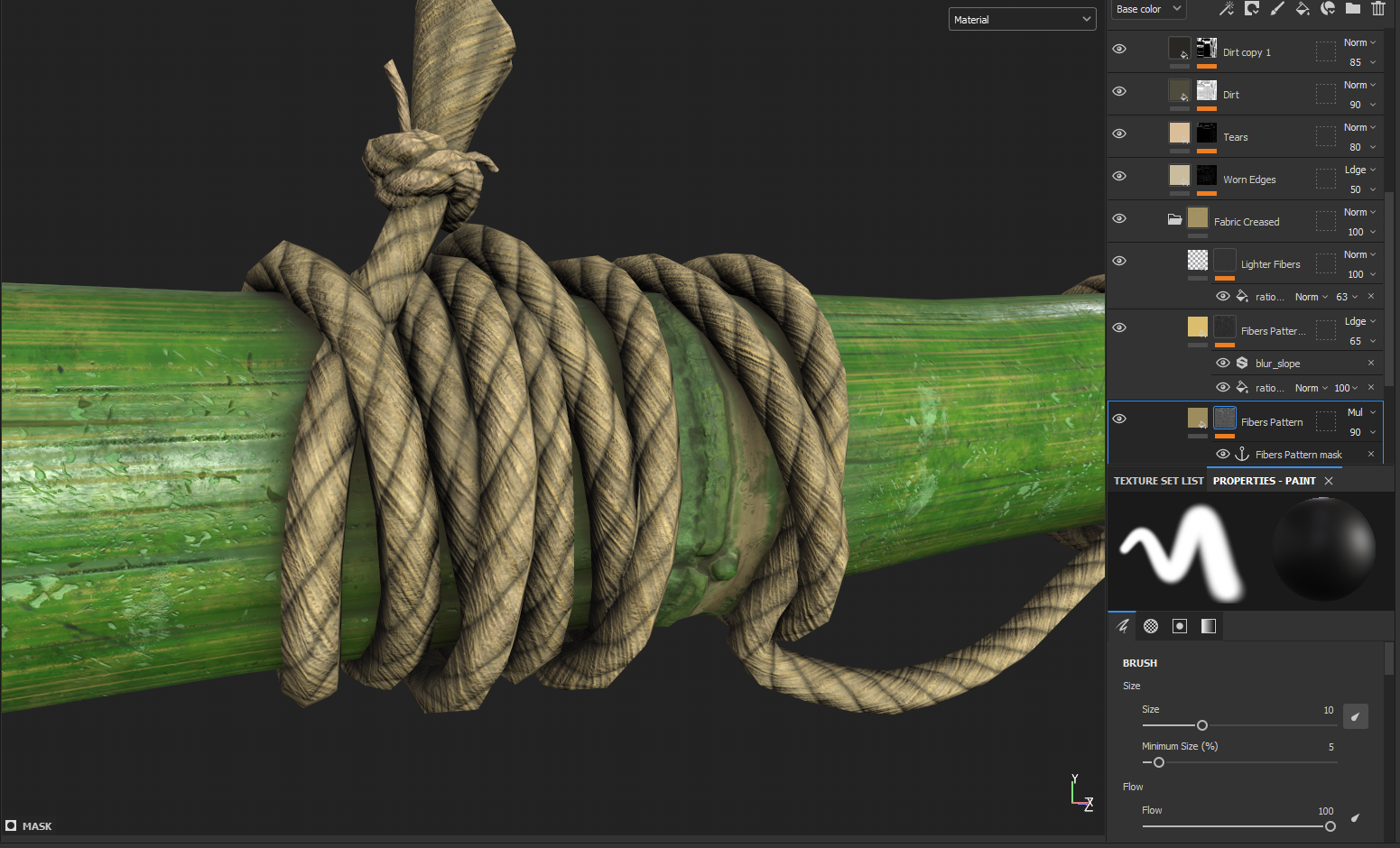Open Ldge blend mode of Worn Edges
This screenshot has height=848, width=1400.
pos(1359,170)
